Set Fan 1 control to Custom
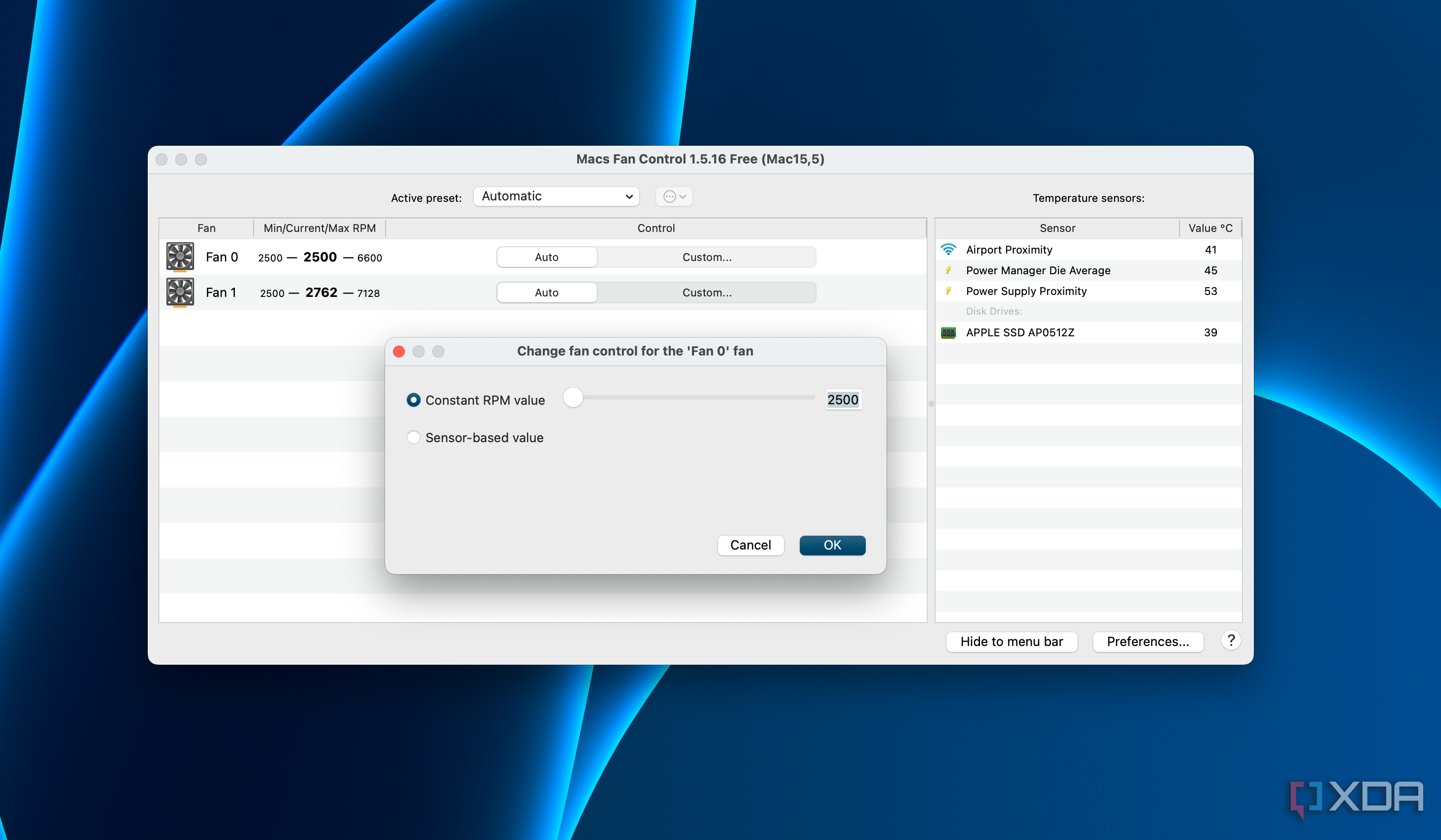The image size is (1441, 840). tap(706, 292)
